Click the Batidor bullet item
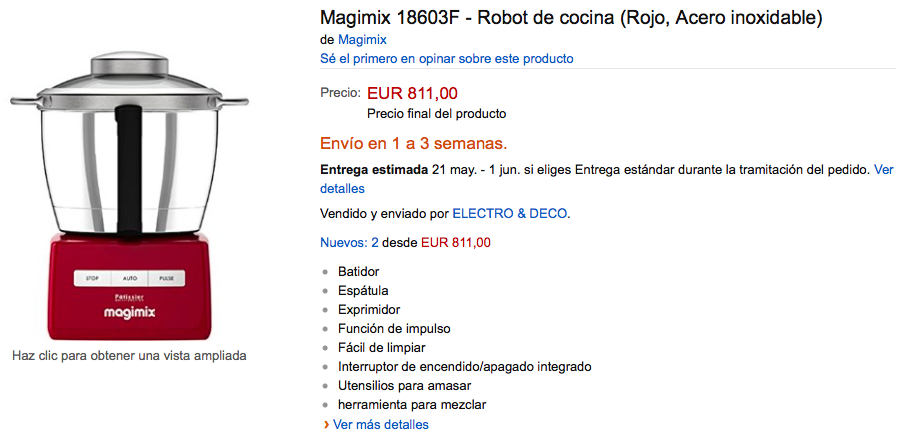 point(359,271)
